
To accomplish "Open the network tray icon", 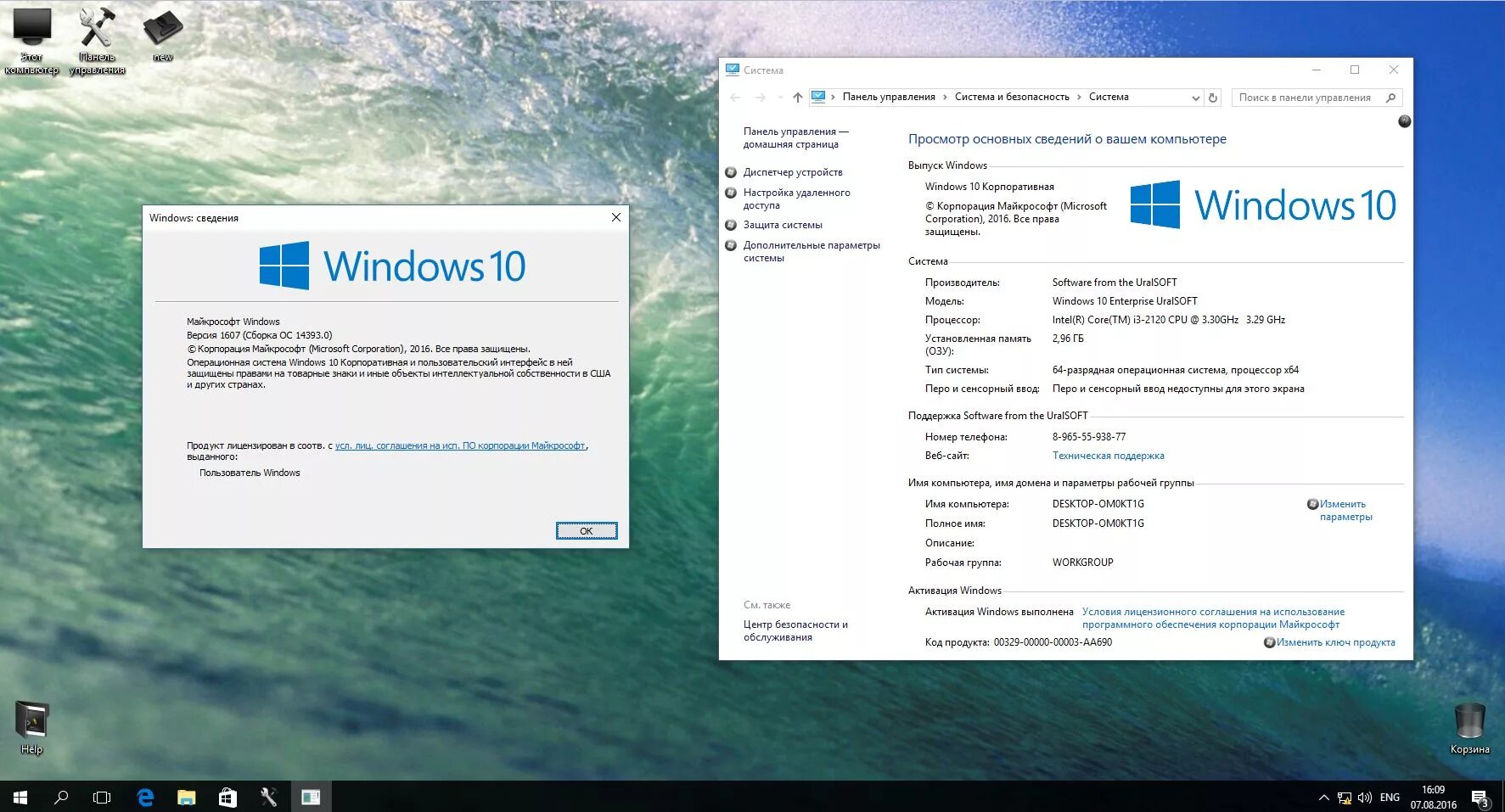I will coord(1345,798).
